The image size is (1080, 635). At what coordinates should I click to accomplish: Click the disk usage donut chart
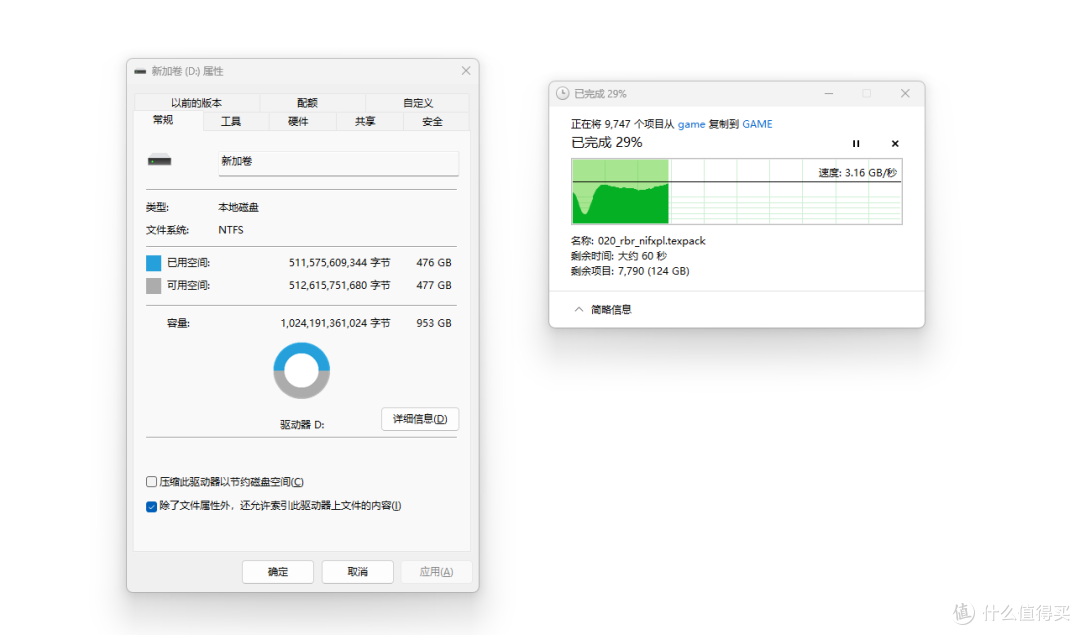(302, 371)
